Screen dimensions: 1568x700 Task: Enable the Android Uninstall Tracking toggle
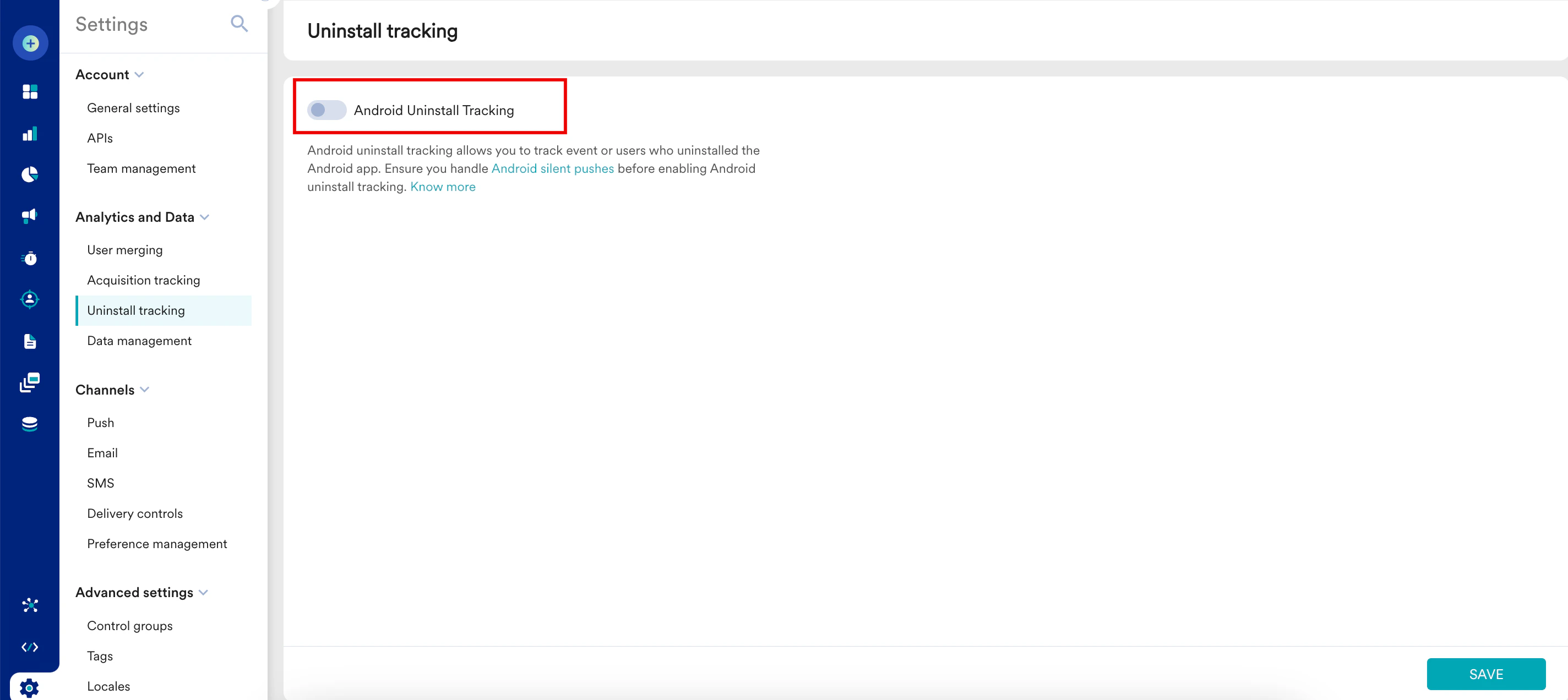[326, 110]
